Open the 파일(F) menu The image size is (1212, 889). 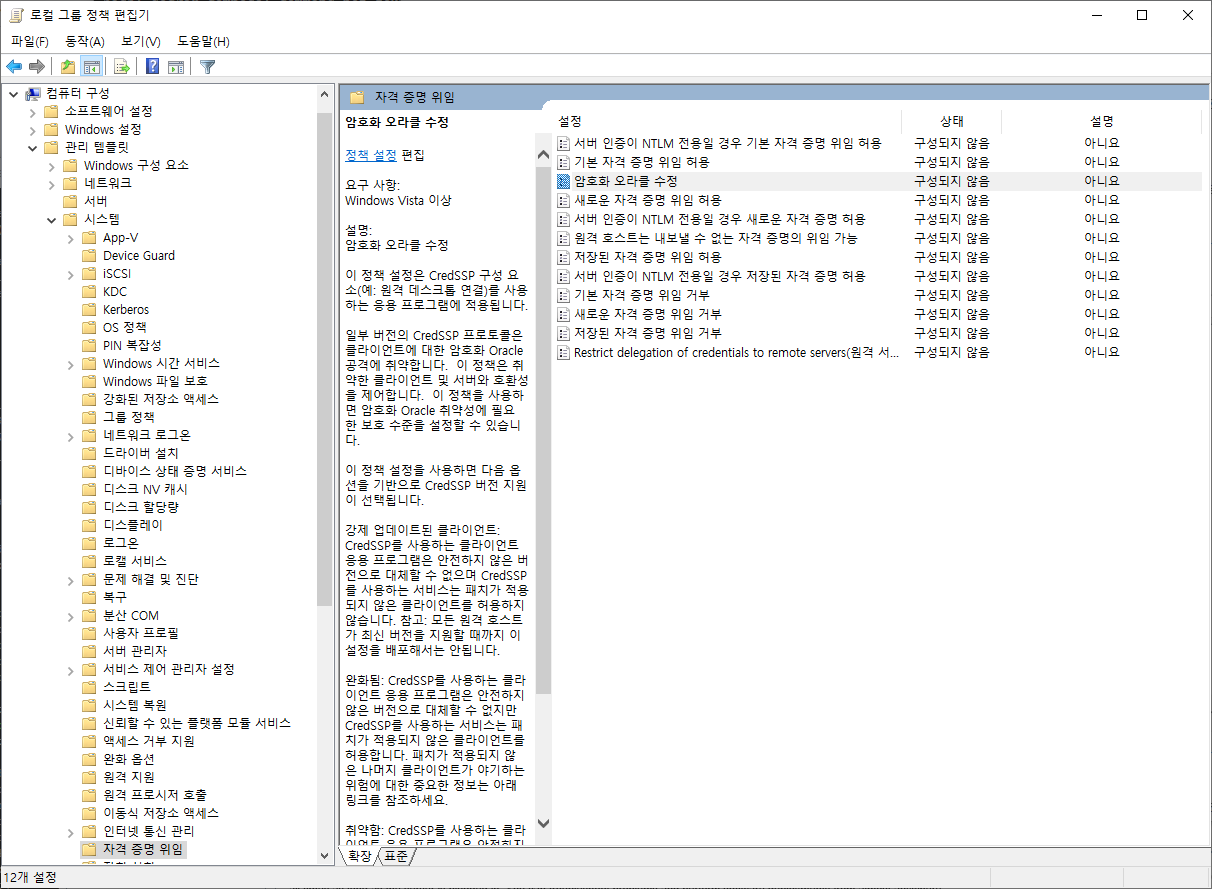pos(30,41)
